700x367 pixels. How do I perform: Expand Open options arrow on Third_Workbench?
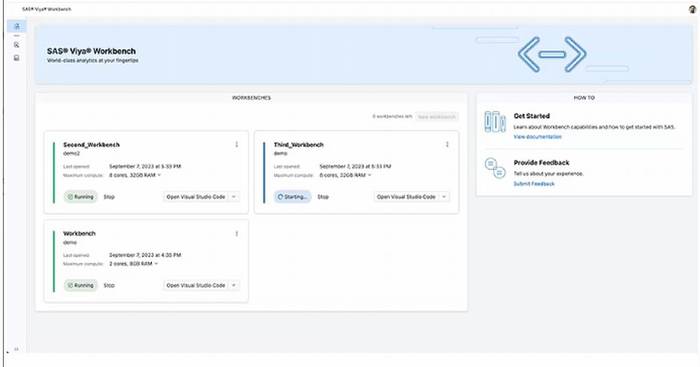(x=444, y=197)
